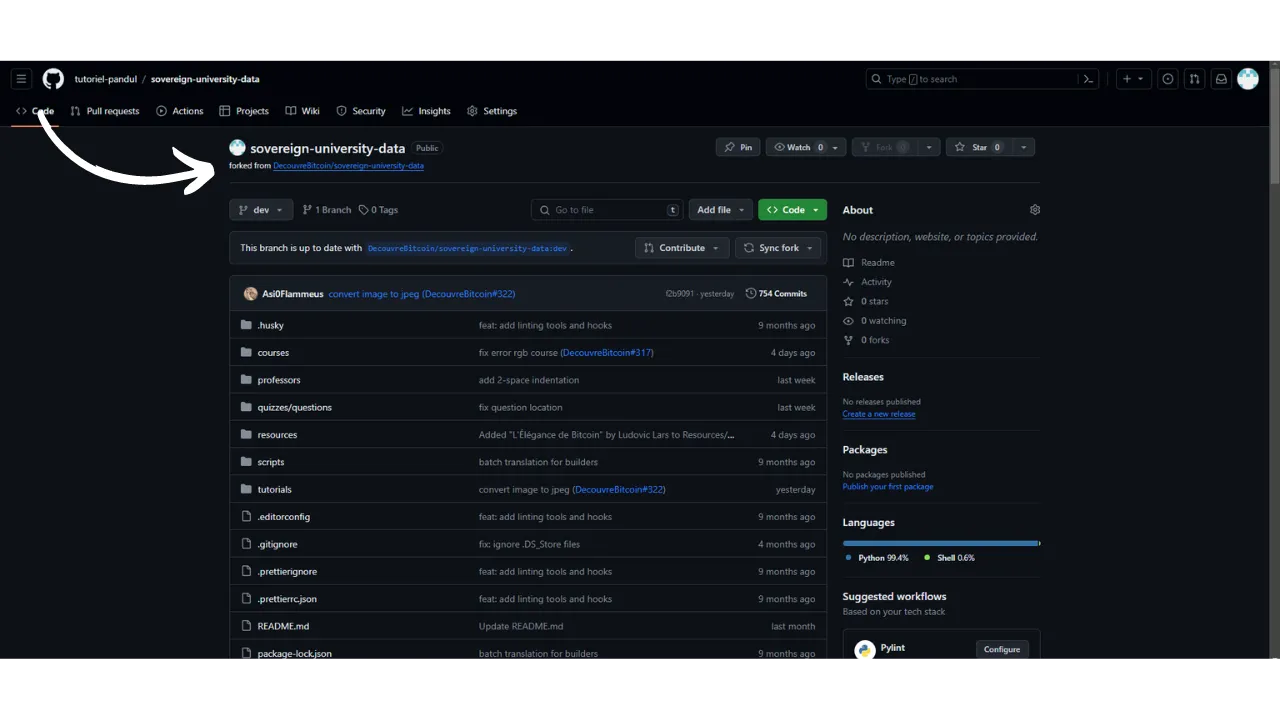Pin this repository
This screenshot has height=720, width=1280.
coord(739,147)
